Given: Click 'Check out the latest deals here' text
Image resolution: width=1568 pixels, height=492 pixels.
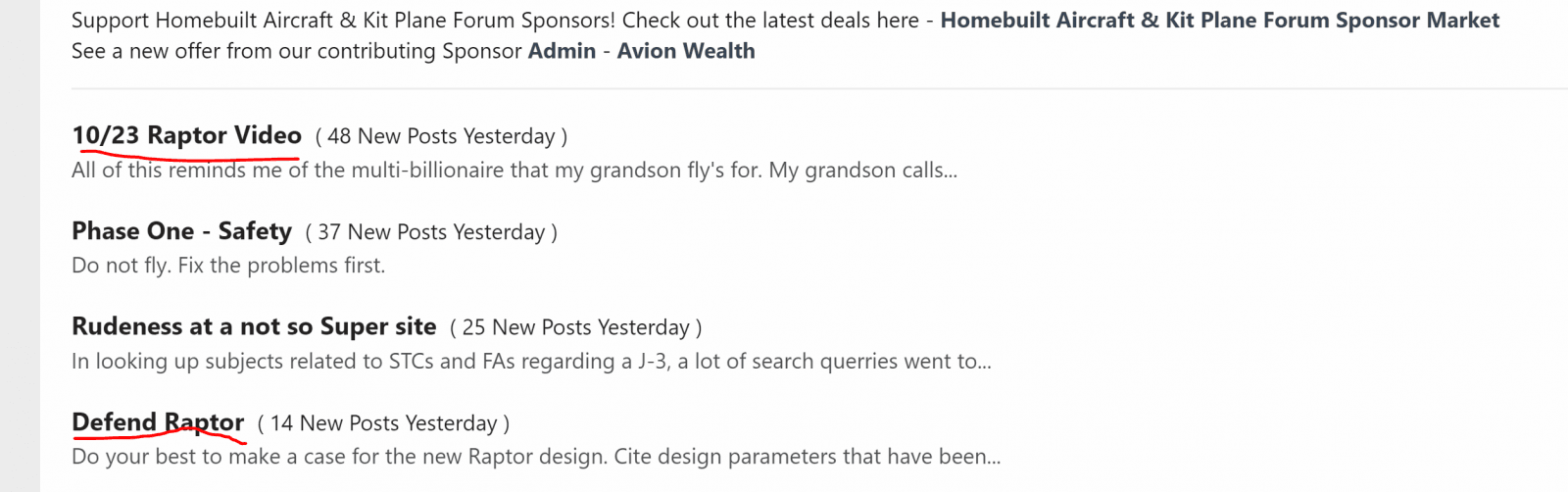Looking at the screenshot, I should pos(770,21).
